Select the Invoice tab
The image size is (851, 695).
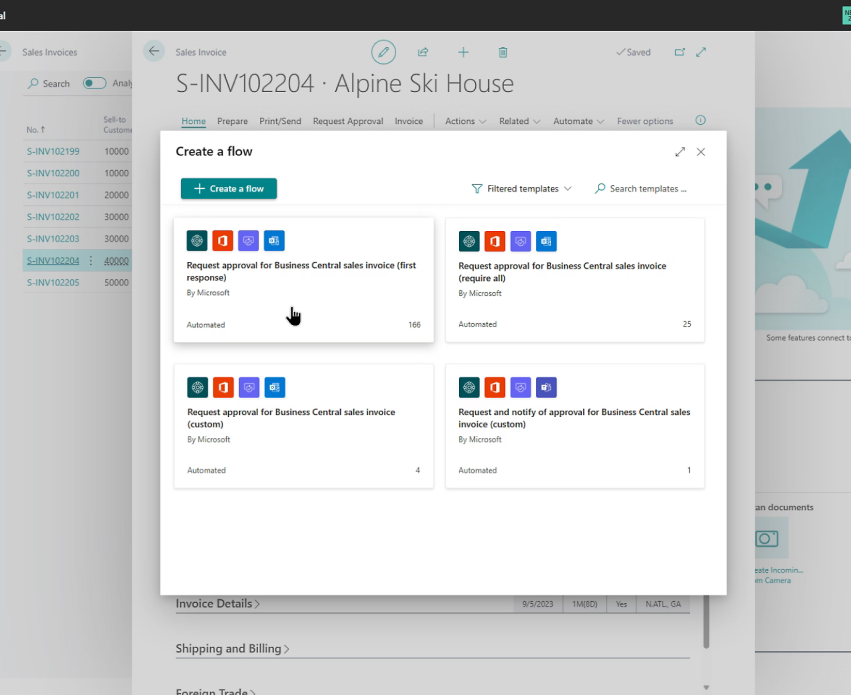tap(409, 121)
